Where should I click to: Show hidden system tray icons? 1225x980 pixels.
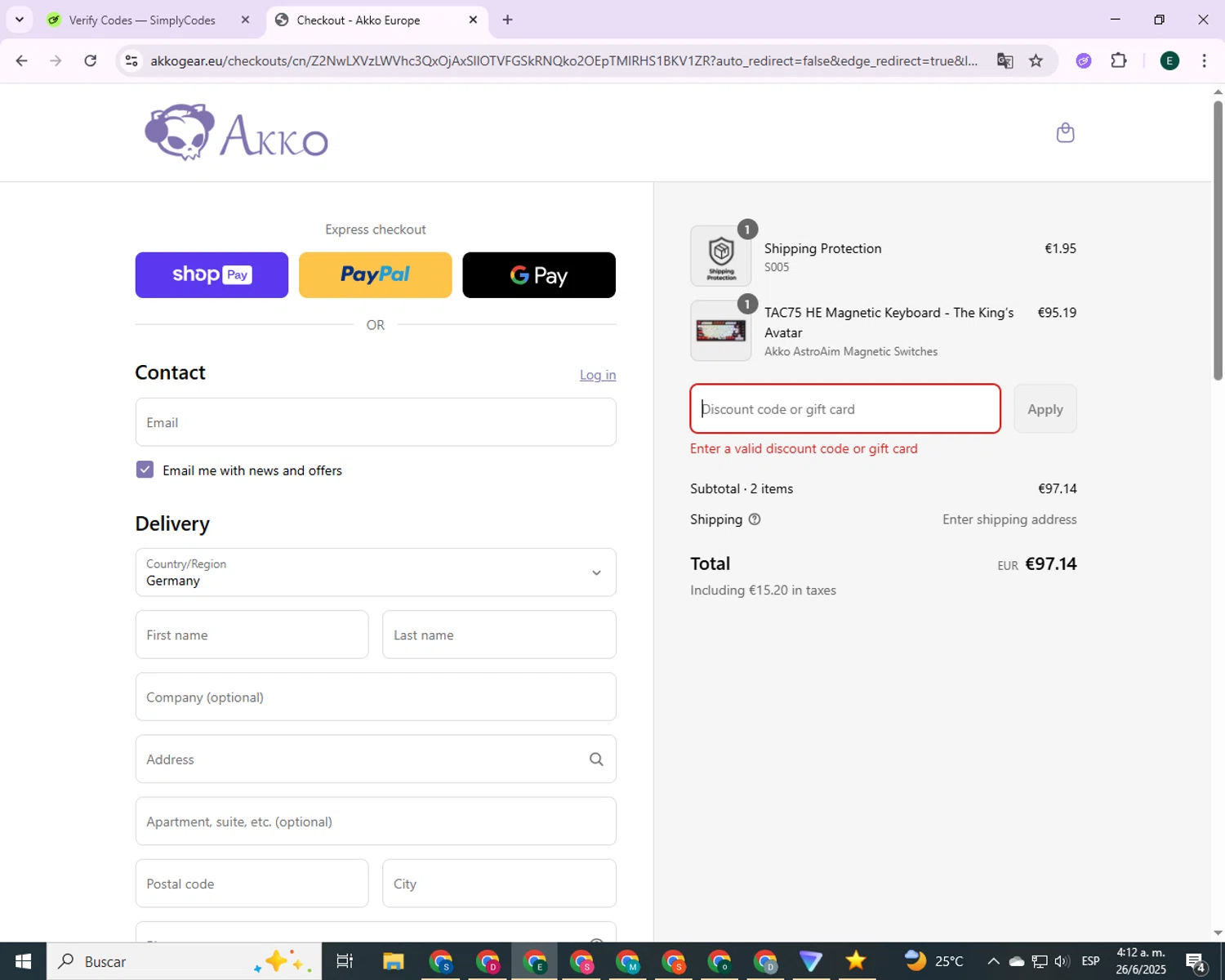tap(993, 961)
